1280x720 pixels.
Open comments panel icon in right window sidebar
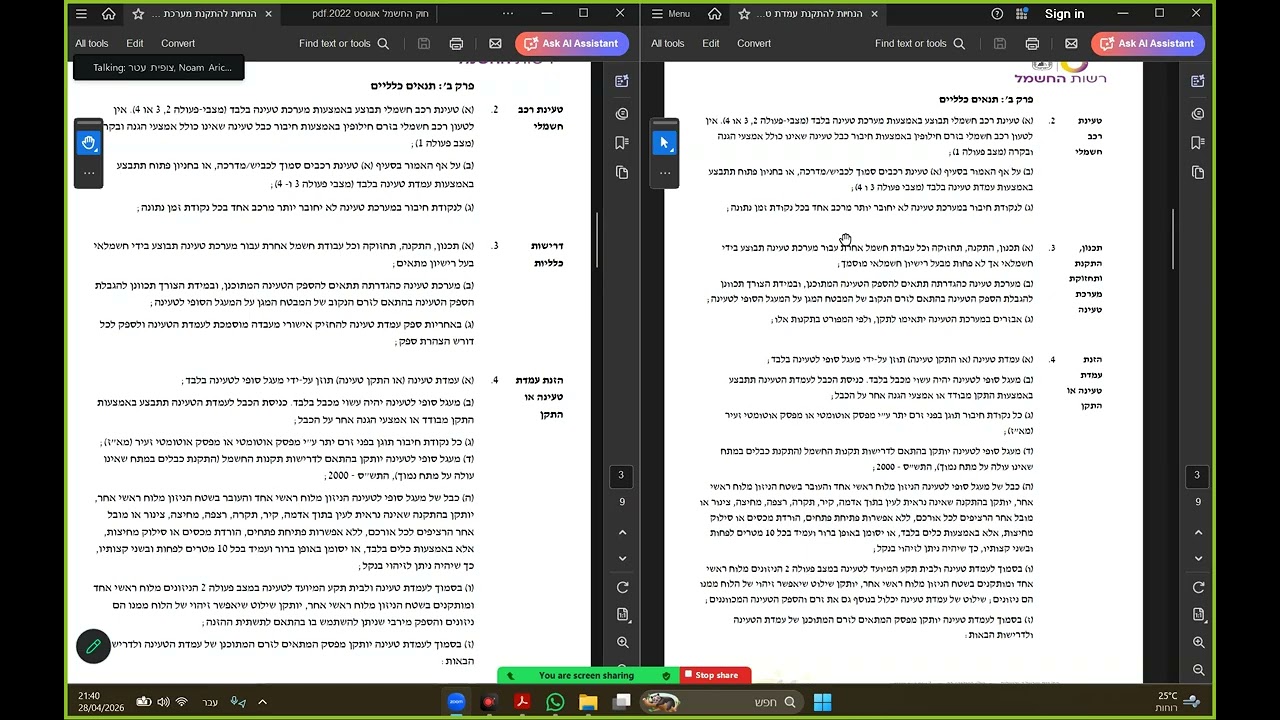point(1198,113)
